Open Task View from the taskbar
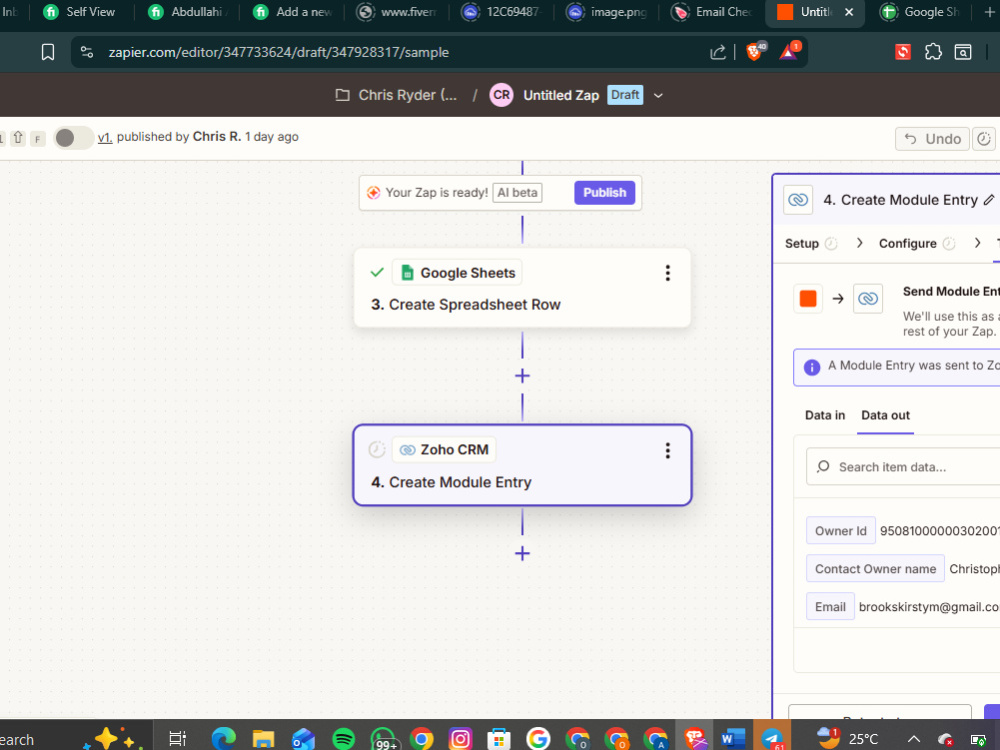The width and height of the screenshot is (1000, 750). point(177,739)
